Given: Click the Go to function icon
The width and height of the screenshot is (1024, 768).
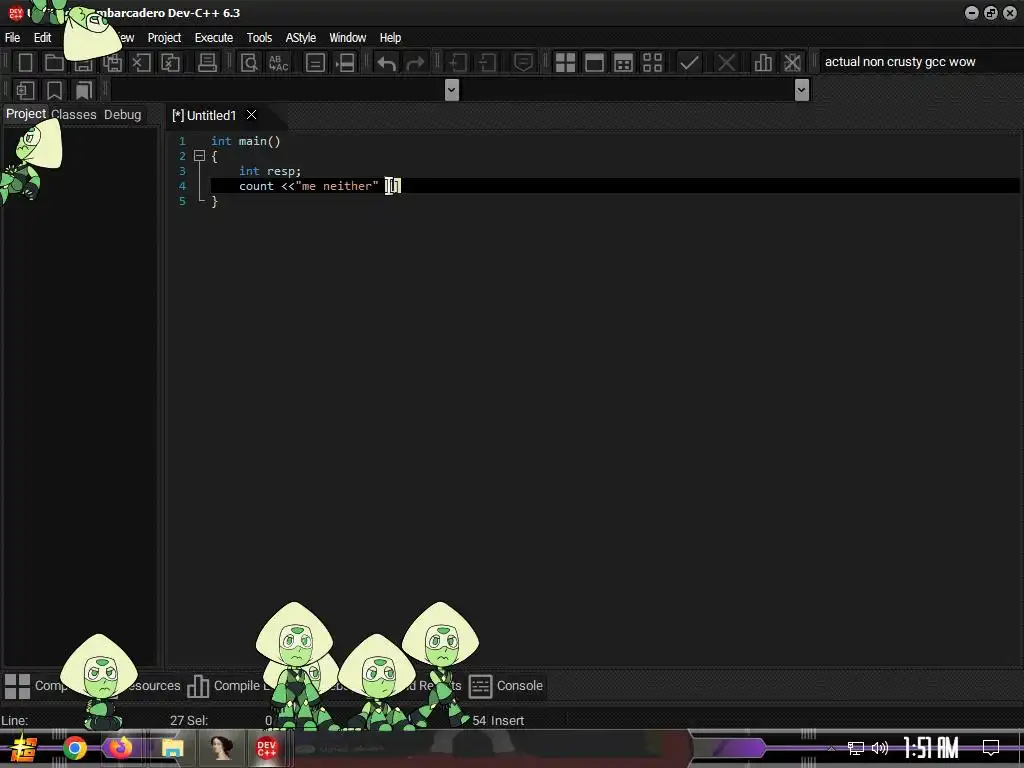Looking at the screenshot, I should [315, 63].
